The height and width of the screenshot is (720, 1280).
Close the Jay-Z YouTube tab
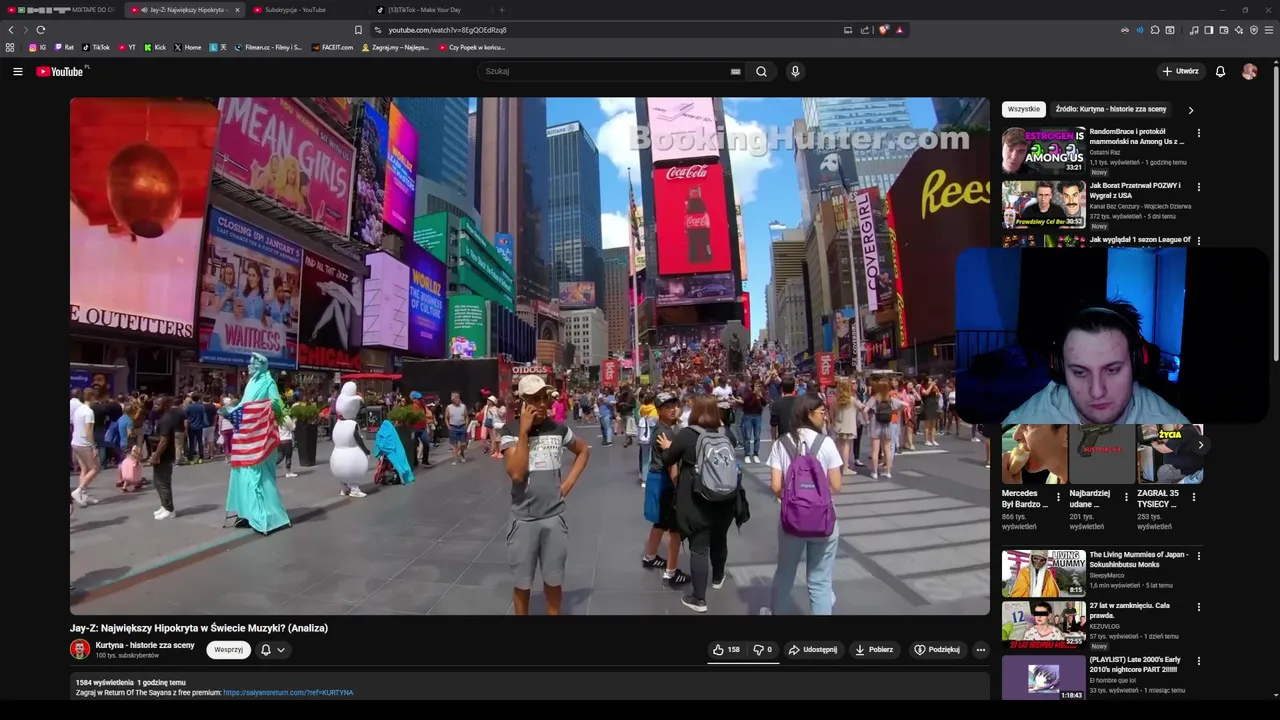(237, 10)
